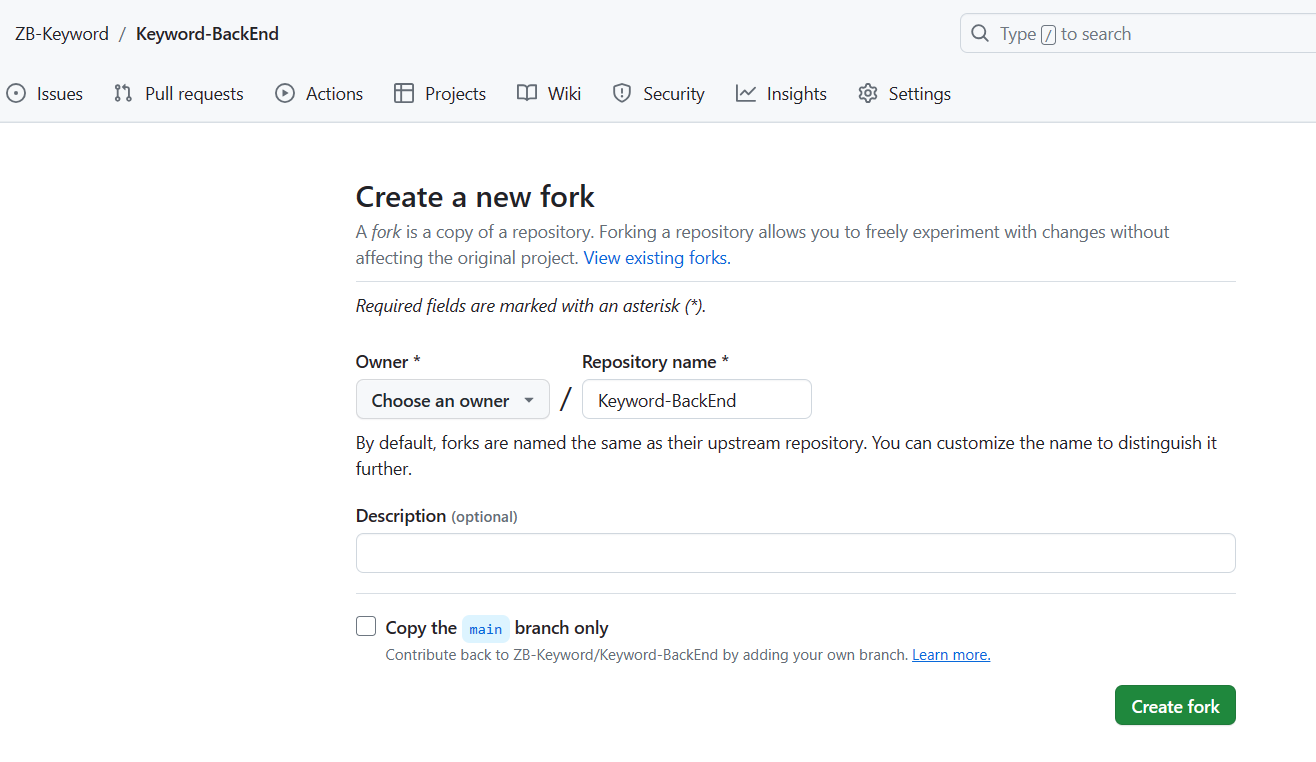Click the Actions play icon
This screenshot has height=762, width=1316.
pos(285,93)
